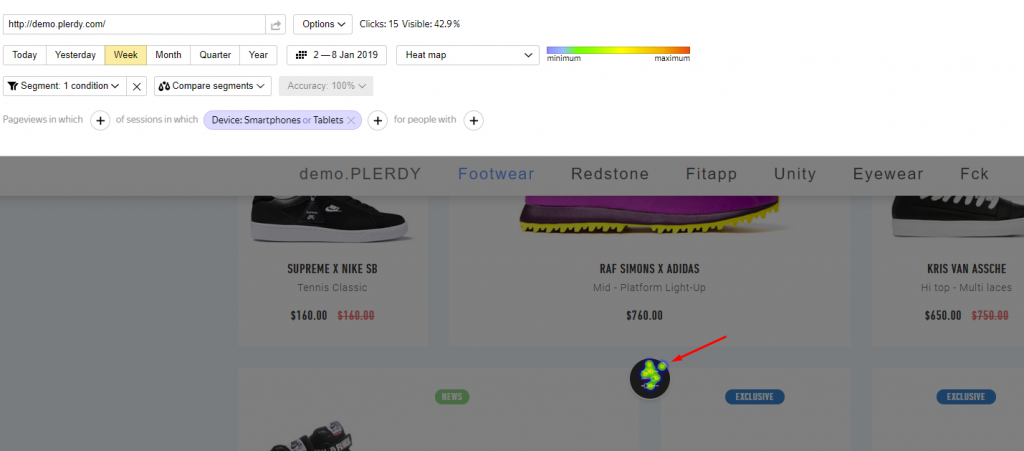This screenshot has height=451, width=1024.
Task: Select the Week period
Action: pos(125,55)
